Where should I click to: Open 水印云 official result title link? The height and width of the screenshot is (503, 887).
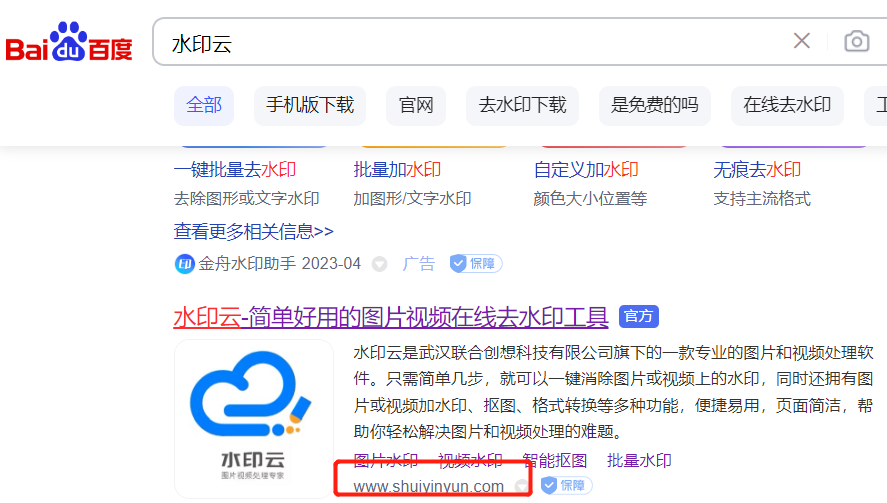pyautogui.click(x=390, y=318)
